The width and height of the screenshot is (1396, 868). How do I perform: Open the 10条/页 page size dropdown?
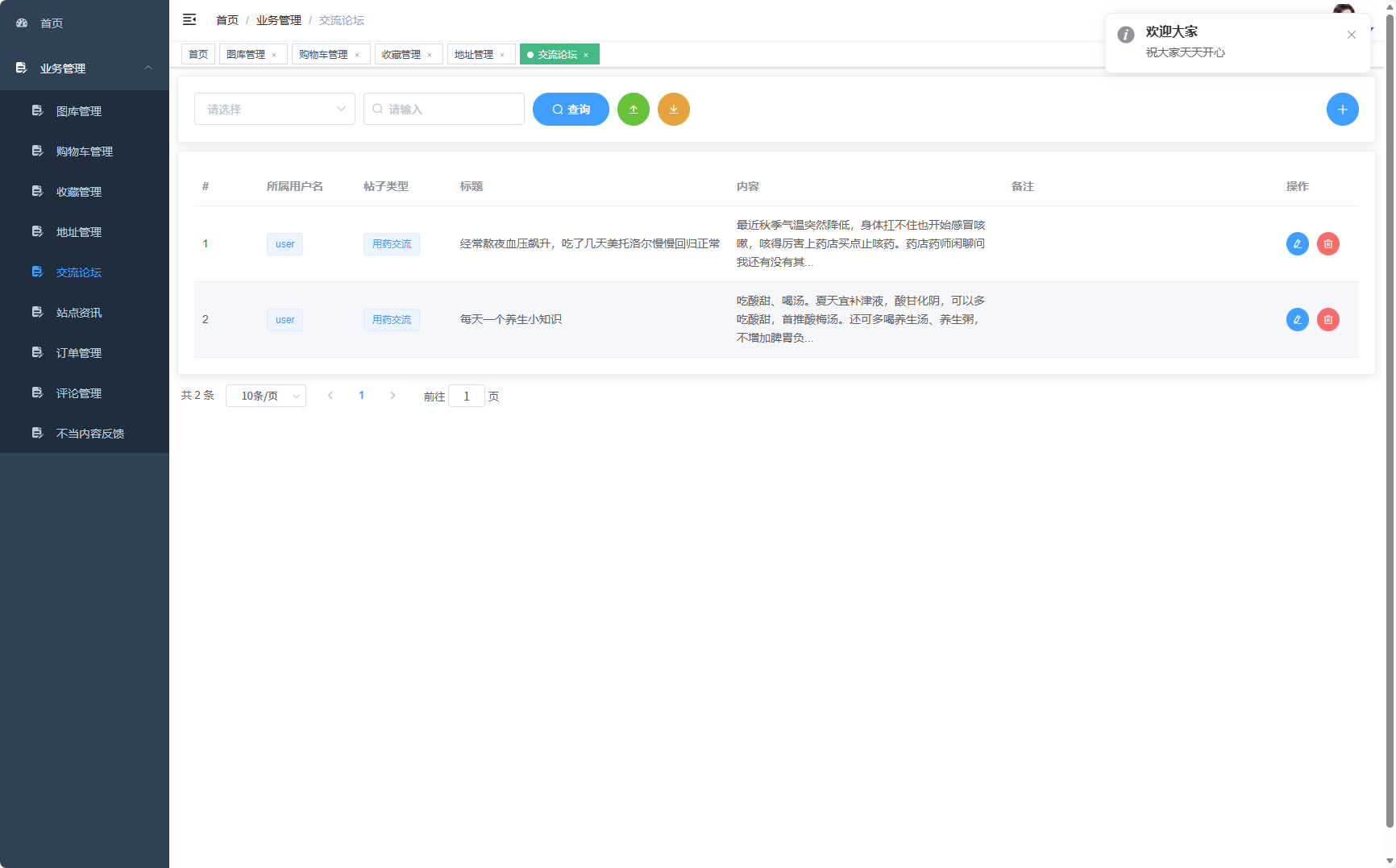(x=266, y=396)
